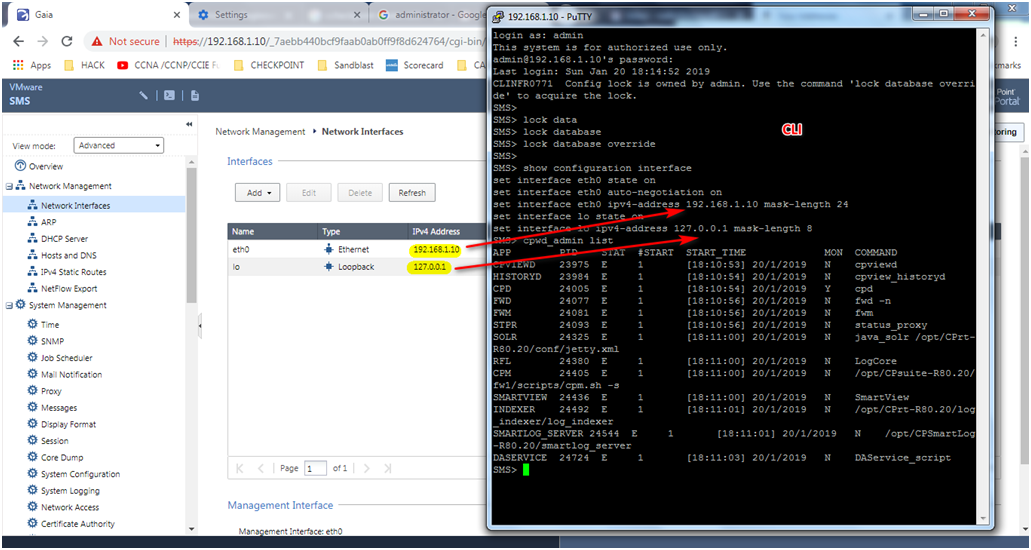The height and width of the screenshot is (550, 1031).
Task: Go to Hosts and DNS
Action: (x=68, y=255)
